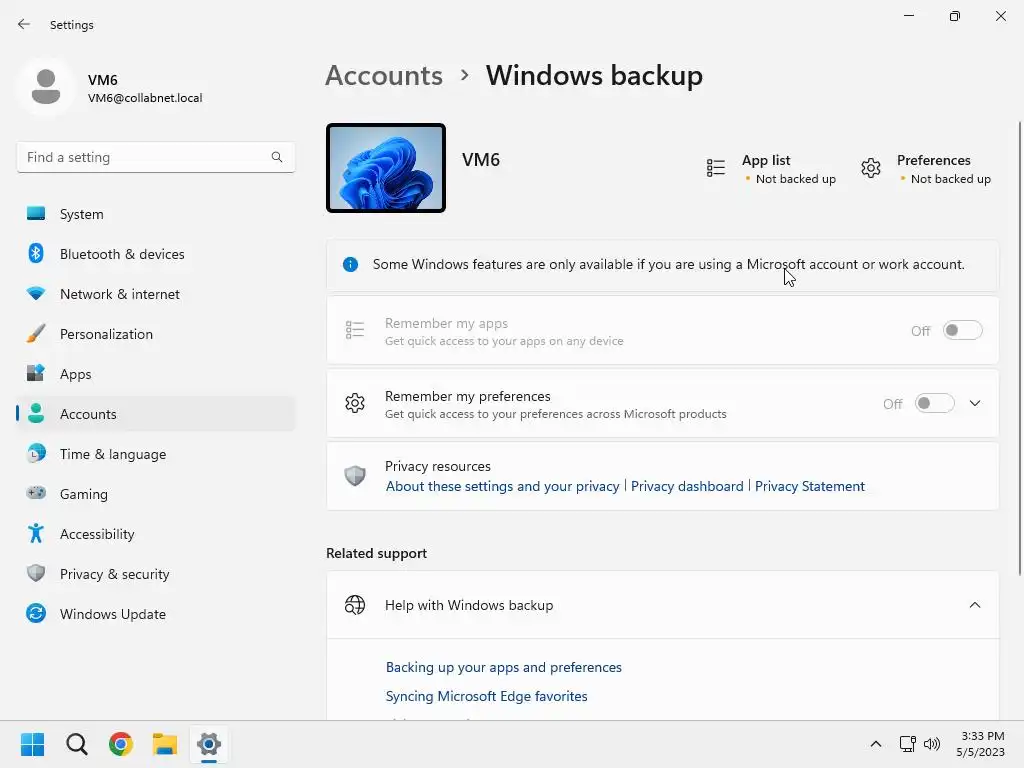The width and height of the screenshot is (1024, 768).
Task: Open Network & internet category
Action: (156, 294)
